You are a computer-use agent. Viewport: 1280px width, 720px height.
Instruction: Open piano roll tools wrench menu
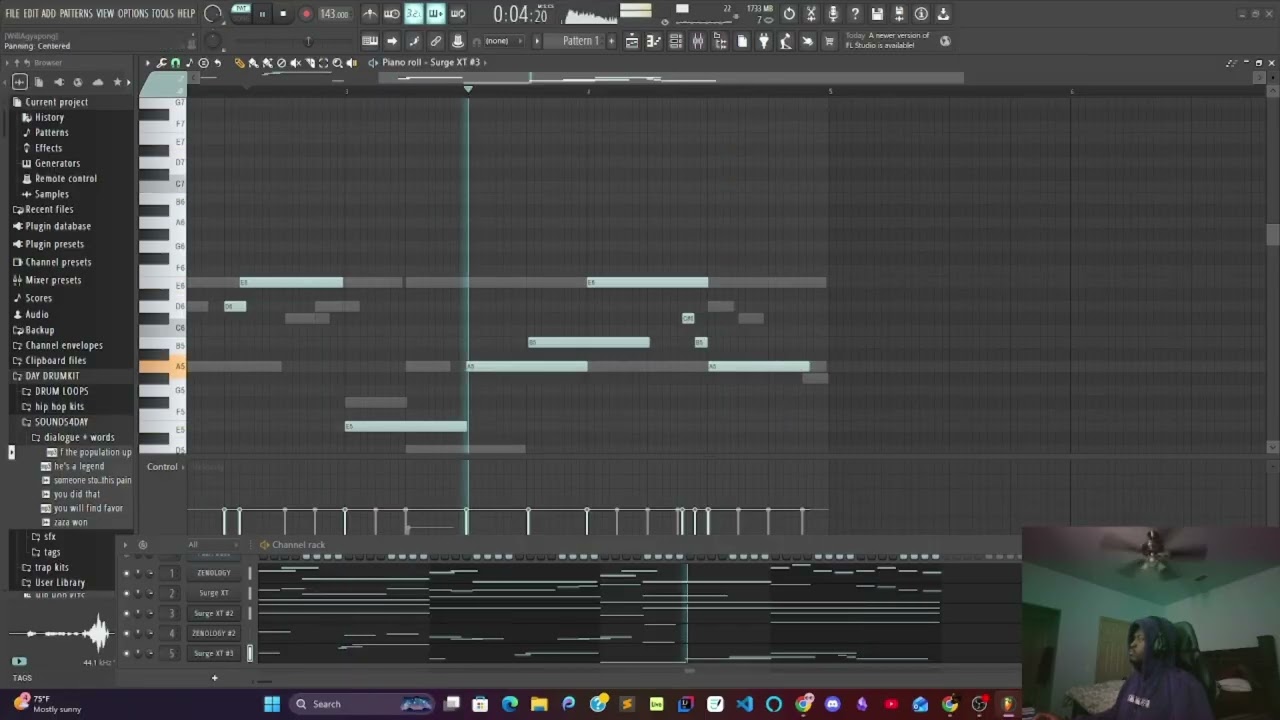point(161,63)
